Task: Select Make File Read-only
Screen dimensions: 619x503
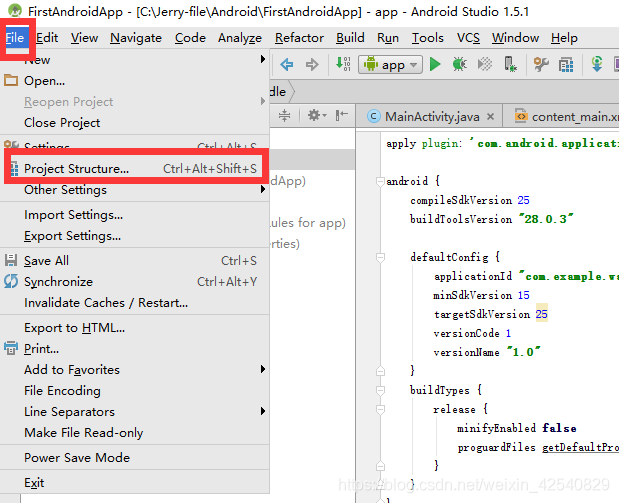Action: pyautogui.click(x=135, y=432)
